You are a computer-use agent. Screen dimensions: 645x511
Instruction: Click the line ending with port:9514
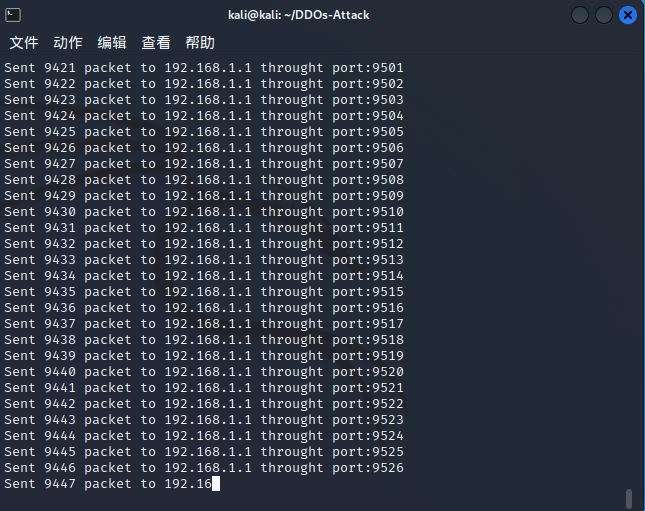[204, 276]
